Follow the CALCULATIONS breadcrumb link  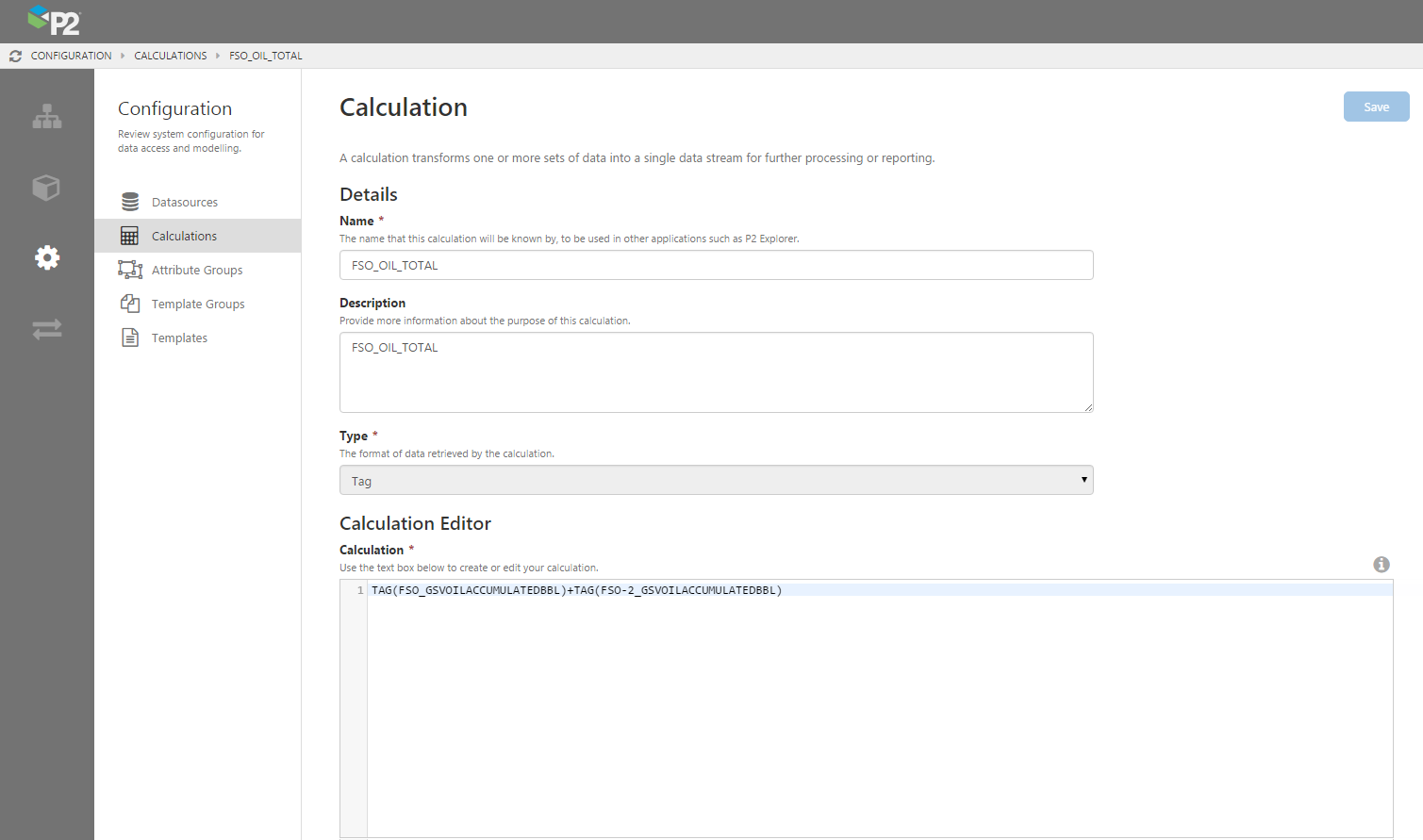click(x=171, y=57)
